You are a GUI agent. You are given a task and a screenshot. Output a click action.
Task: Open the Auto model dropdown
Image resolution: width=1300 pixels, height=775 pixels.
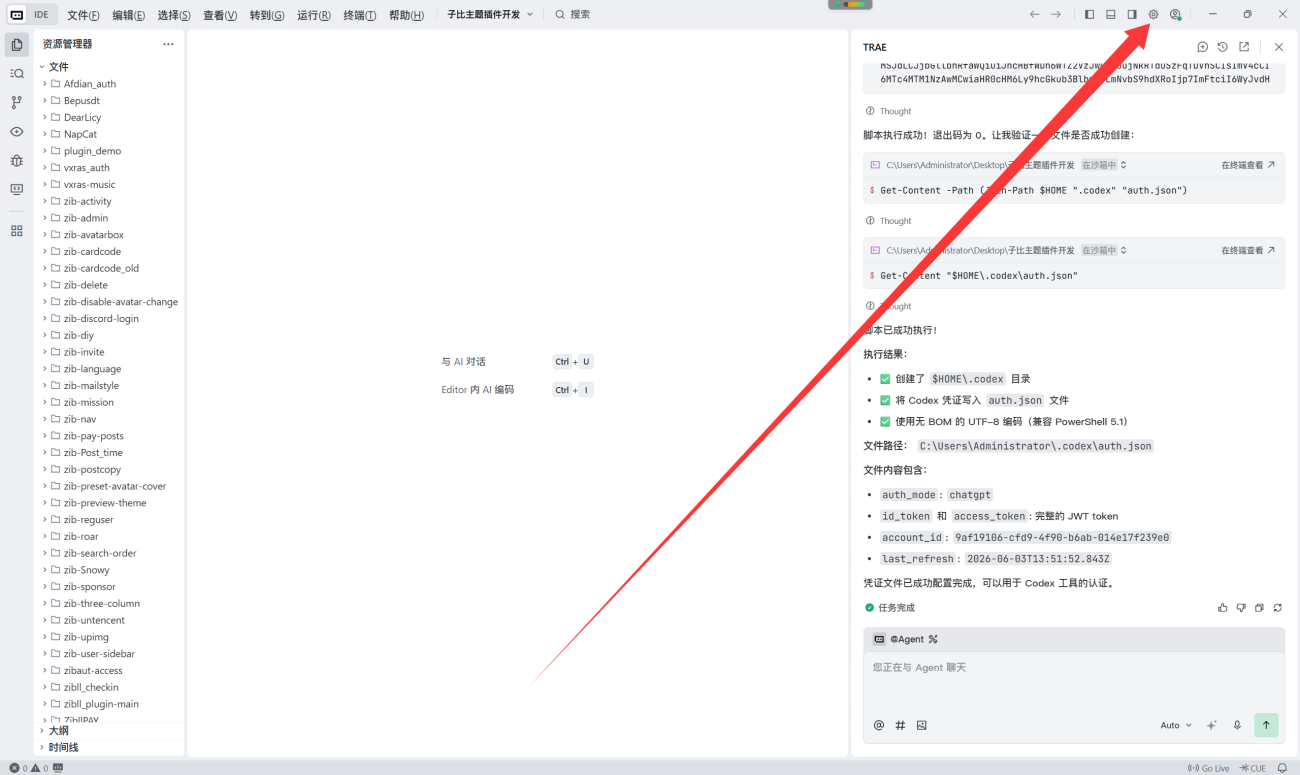(1176, 725)
